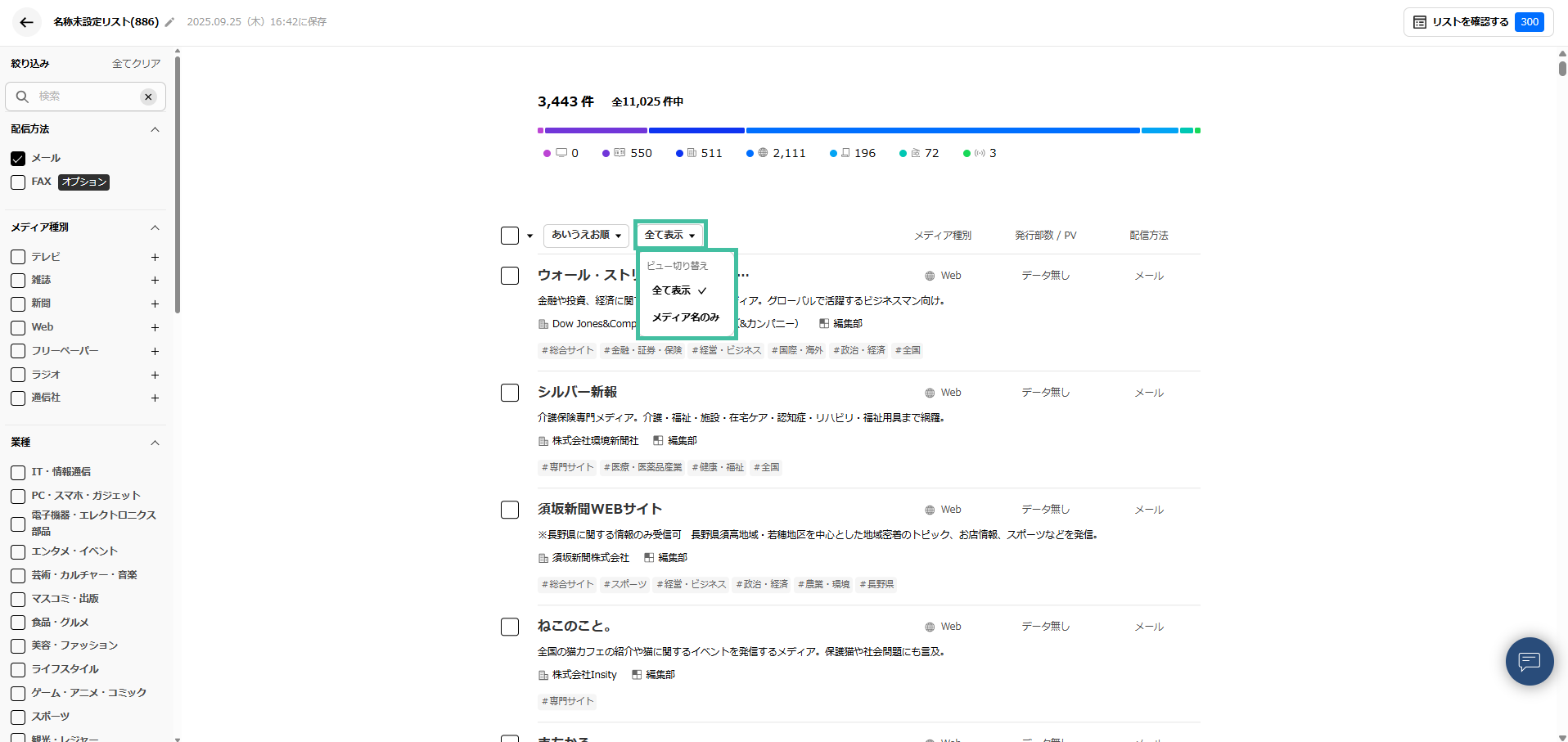Enable the メール delivery method checkbox
Image resolution: width=1568 pixels, height=742 pixels.
tap(17, 158)
